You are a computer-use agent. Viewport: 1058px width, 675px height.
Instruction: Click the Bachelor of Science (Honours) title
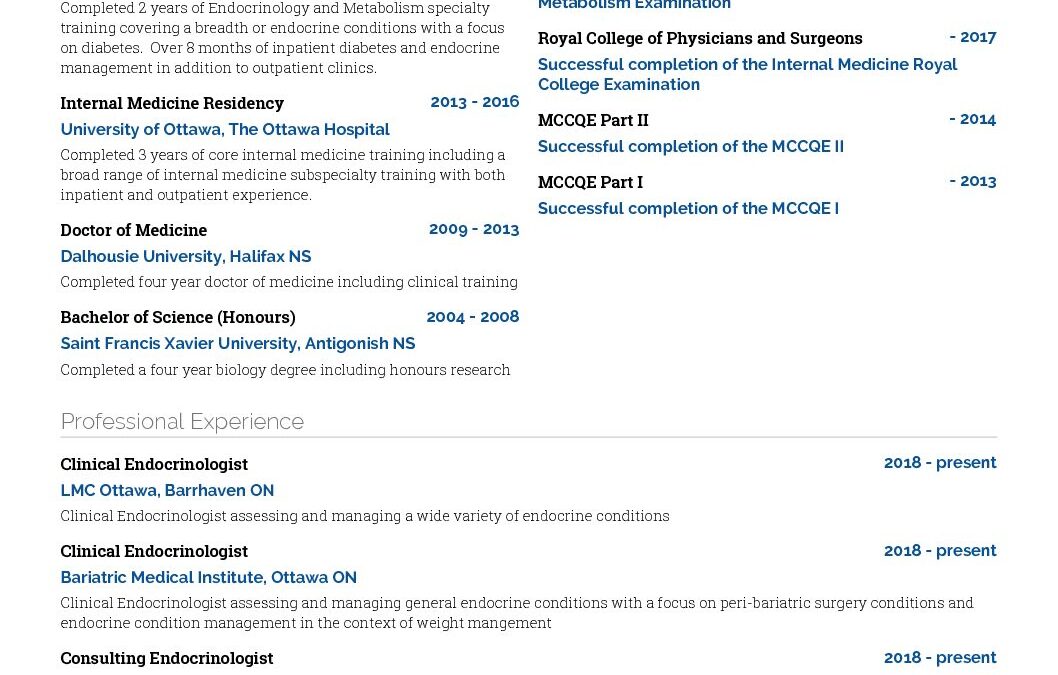[x=177, y=317]
